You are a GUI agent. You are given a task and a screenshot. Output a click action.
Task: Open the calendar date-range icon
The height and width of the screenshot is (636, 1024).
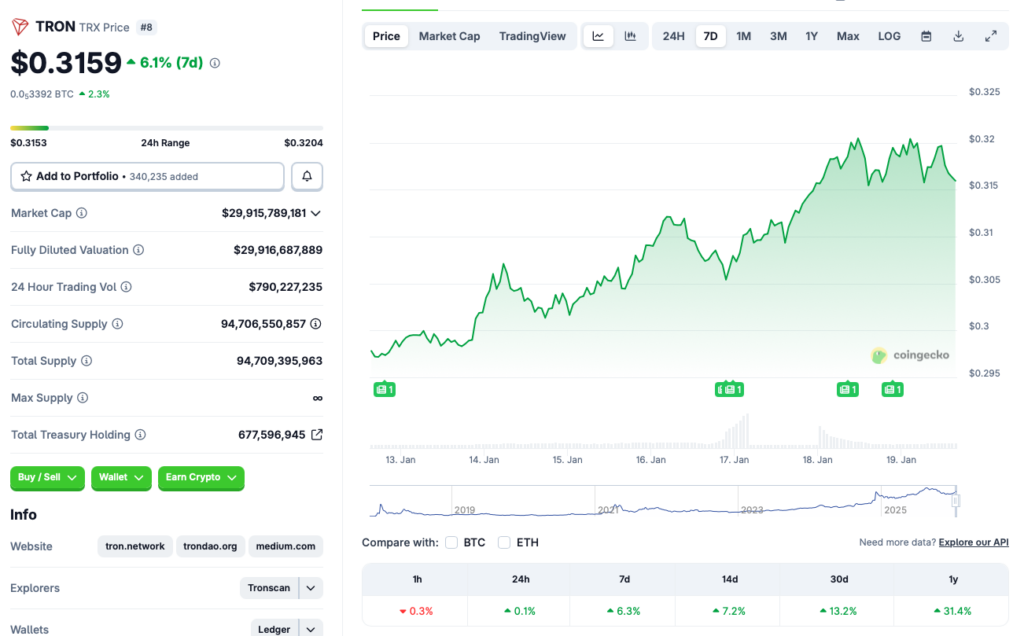[925, 35]
